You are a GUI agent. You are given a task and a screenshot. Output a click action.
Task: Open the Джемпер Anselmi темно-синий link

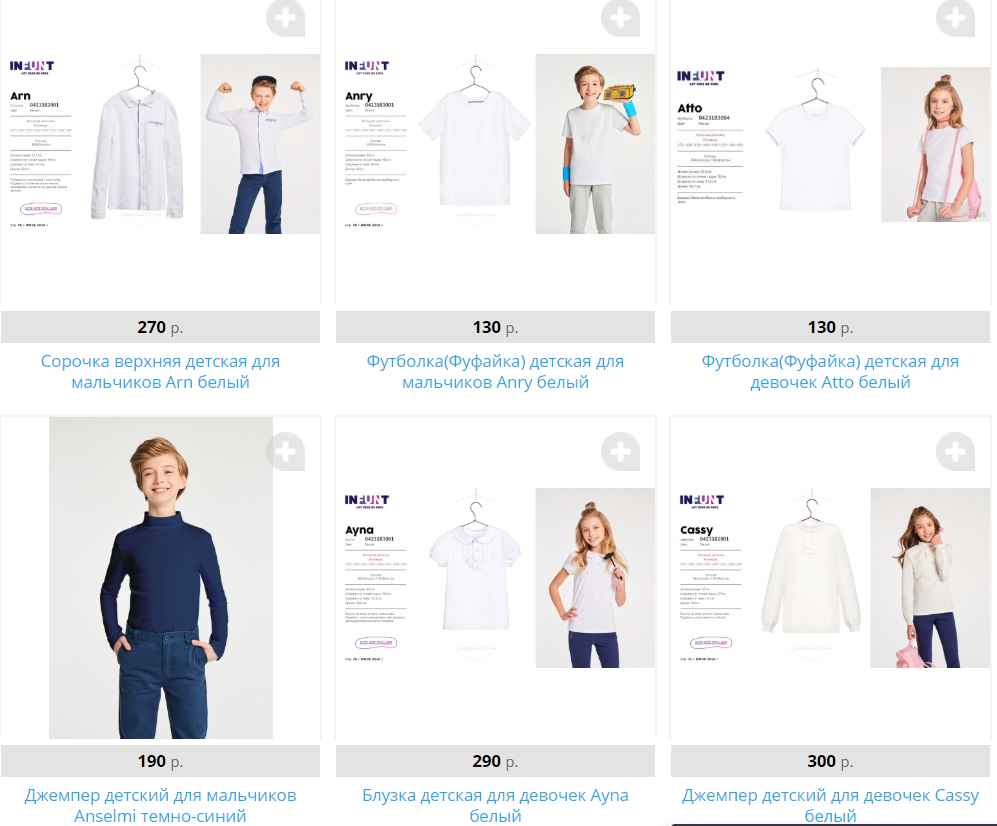(x=160, y=805)
